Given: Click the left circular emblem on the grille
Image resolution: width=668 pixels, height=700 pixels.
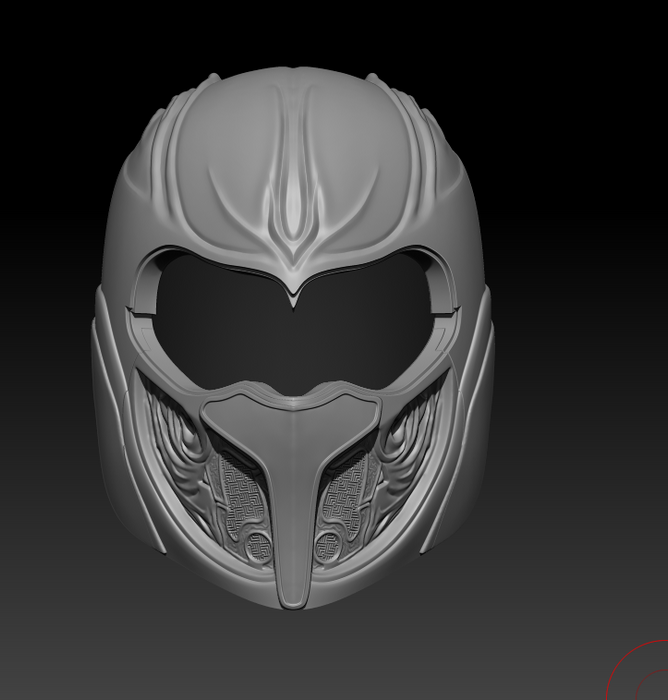Looking at the screenshot, I should click(x=259, y=545).
